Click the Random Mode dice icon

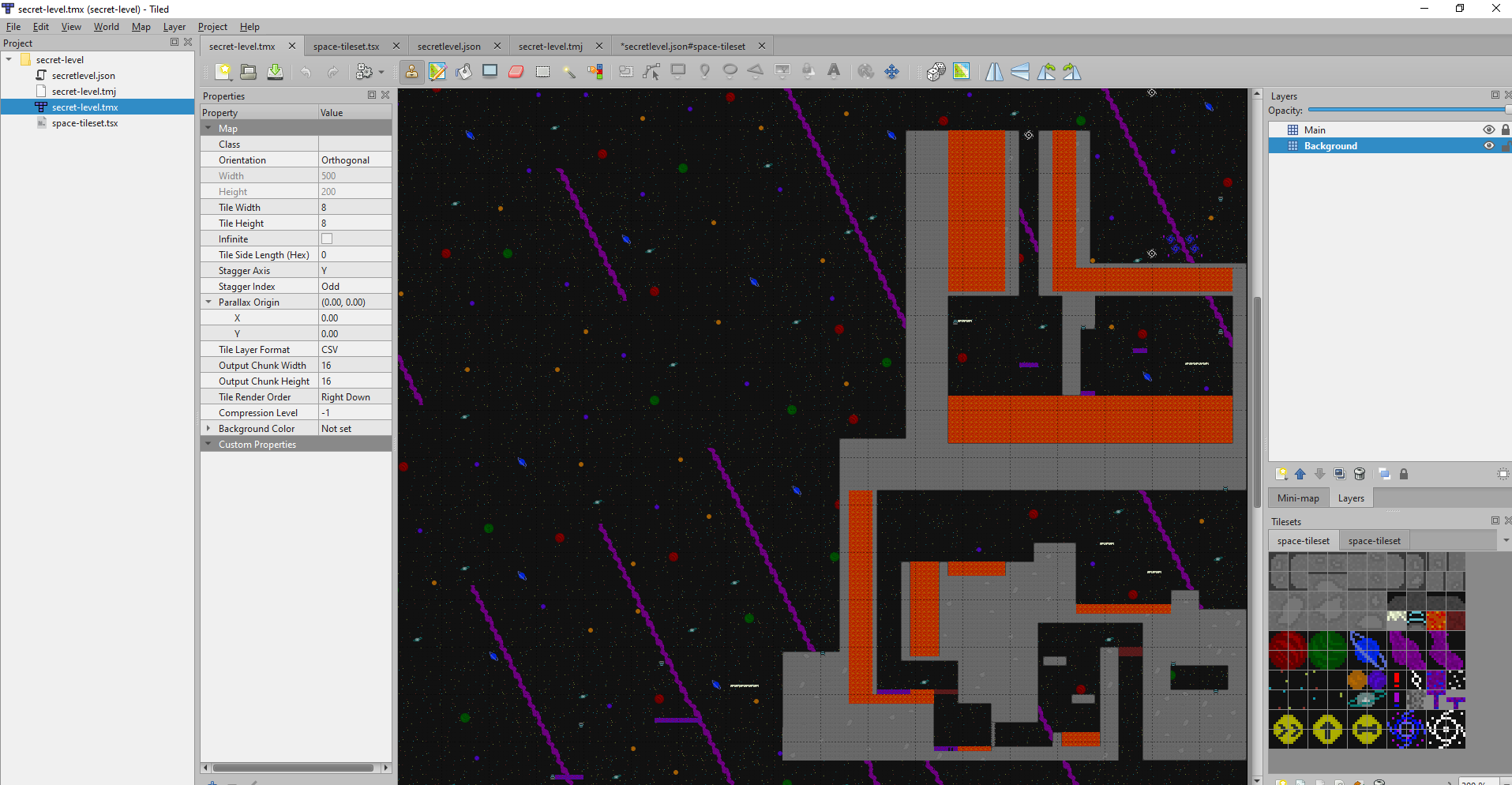(x=936, y=72)
